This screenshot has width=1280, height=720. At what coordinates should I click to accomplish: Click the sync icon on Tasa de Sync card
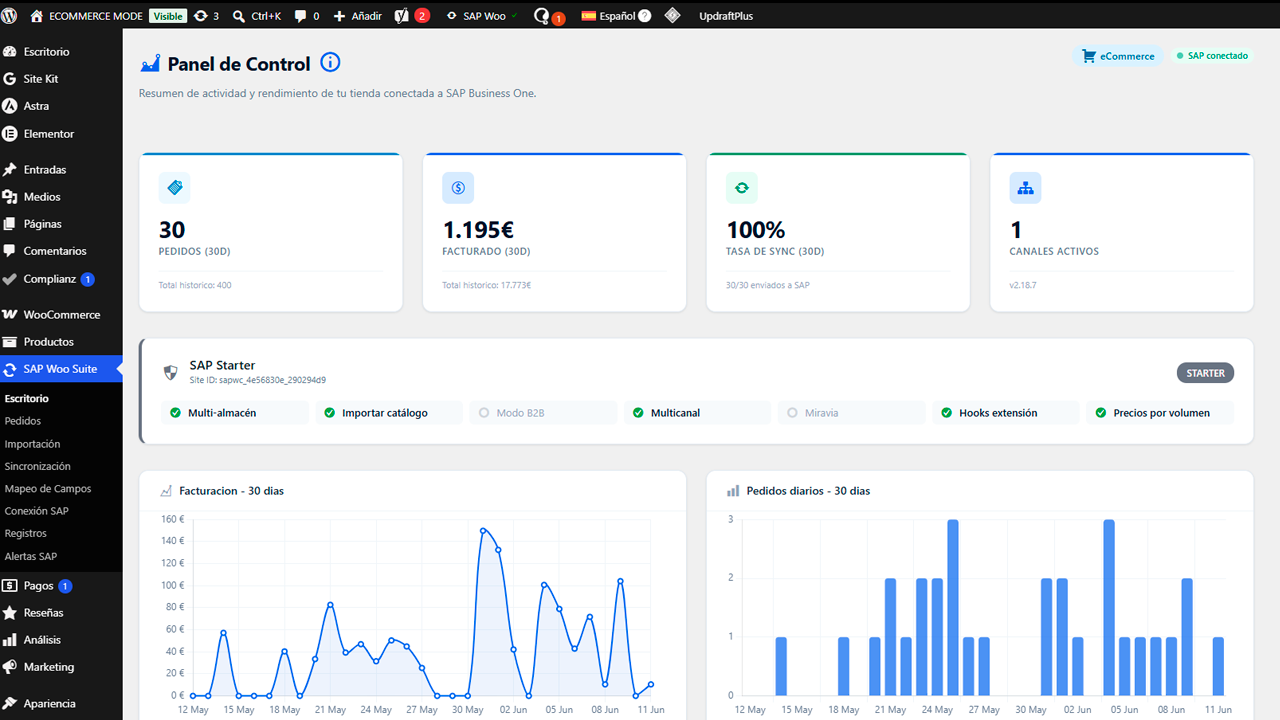[x=742, y=187]
